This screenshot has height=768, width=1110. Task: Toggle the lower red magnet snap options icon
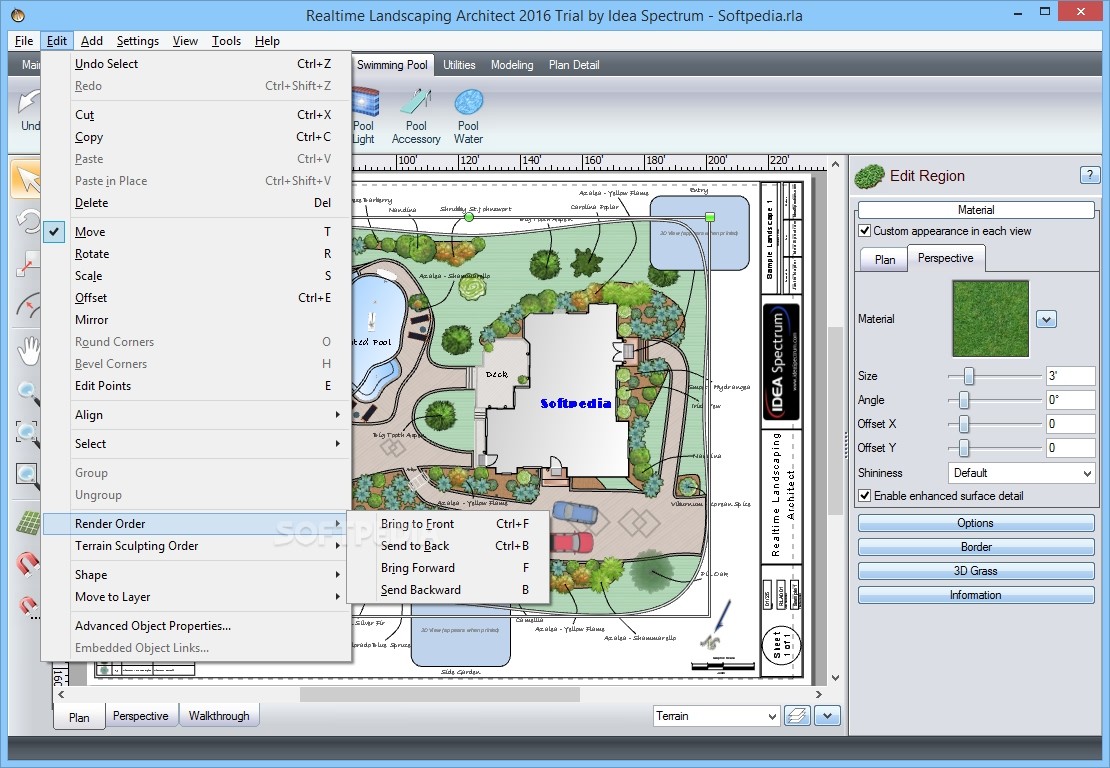(x=27, y=606)
